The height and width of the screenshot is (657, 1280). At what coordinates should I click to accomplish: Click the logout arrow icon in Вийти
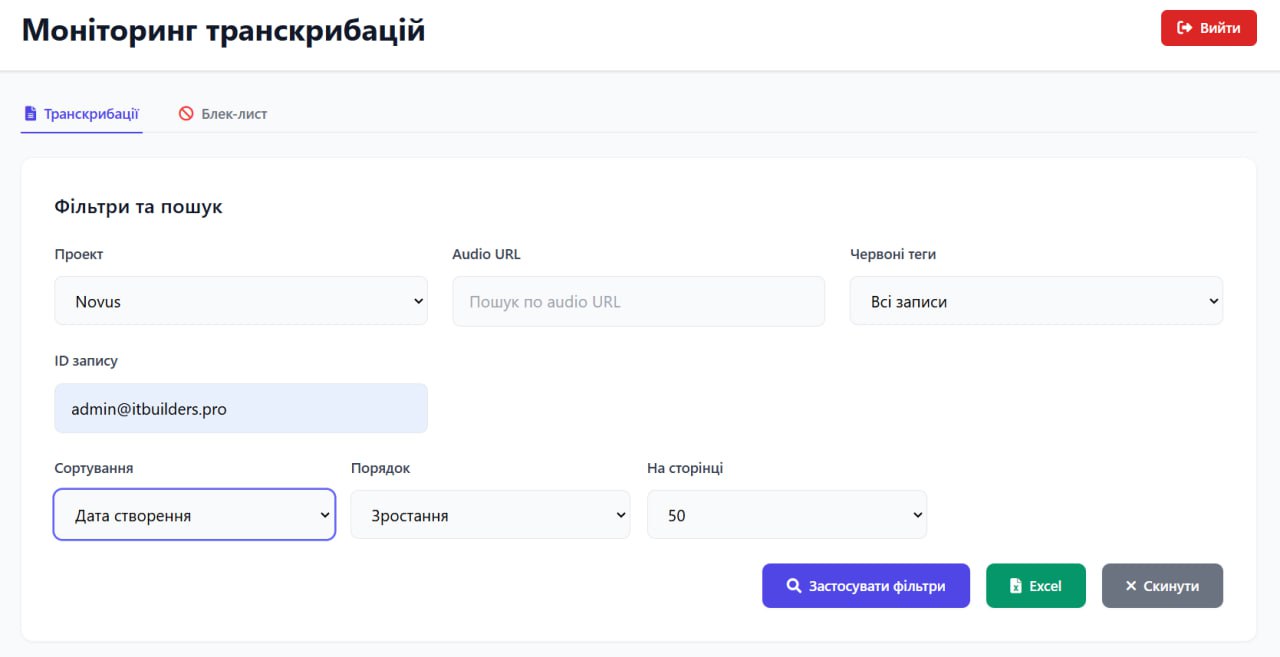1185,28
